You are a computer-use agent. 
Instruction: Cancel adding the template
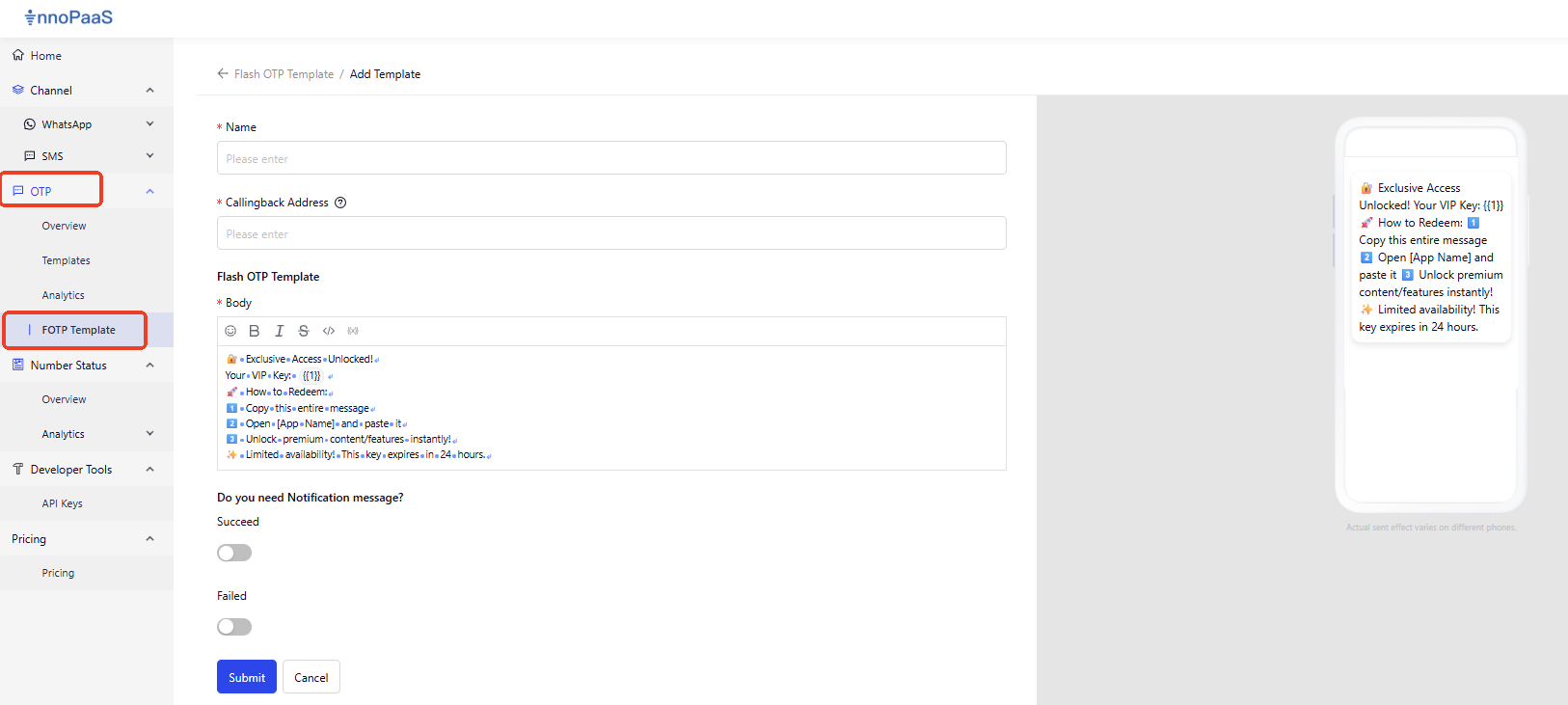tap(311, 677)
